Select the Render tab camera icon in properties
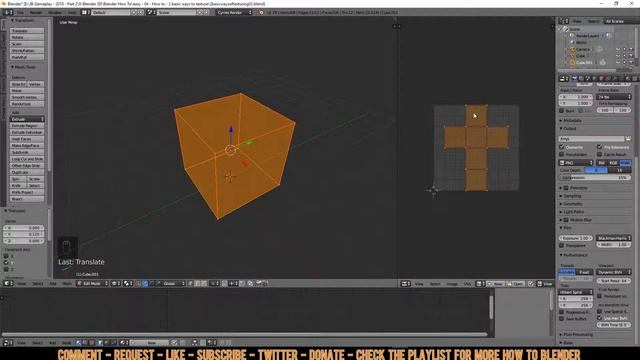 pyautogui.click(x=575, y=78)
